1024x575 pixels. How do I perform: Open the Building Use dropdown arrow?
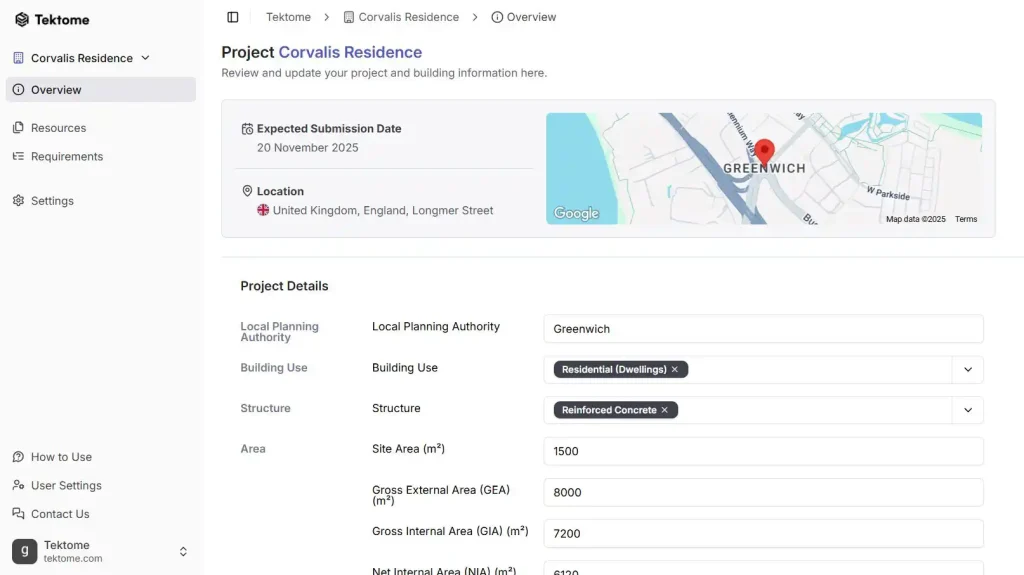[x=967, y=370]
